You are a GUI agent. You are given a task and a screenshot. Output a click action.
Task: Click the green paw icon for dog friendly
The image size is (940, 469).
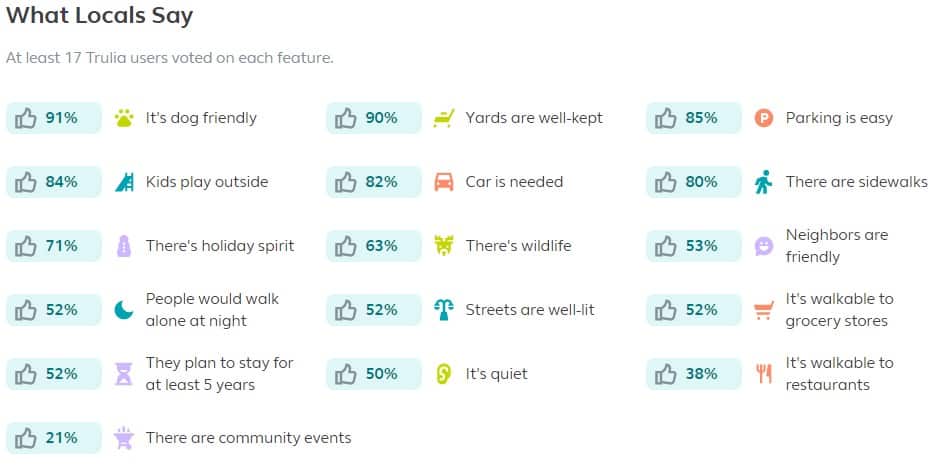[124, 118]
